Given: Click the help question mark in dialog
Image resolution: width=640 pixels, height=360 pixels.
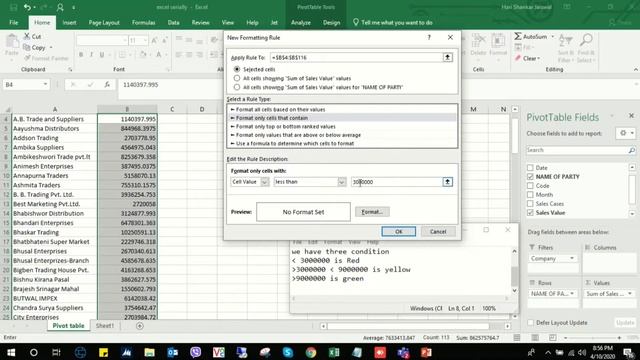Looking at the screenshot, I should click(429, 37).
